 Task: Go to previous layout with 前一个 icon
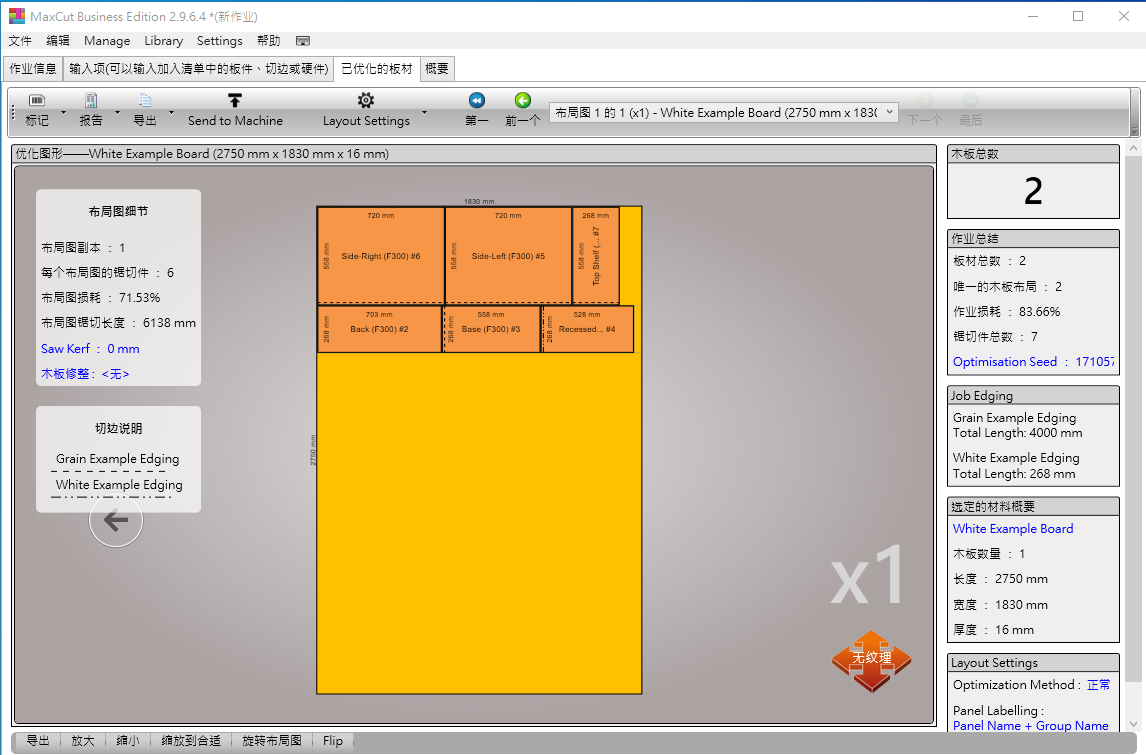point(522,101)
